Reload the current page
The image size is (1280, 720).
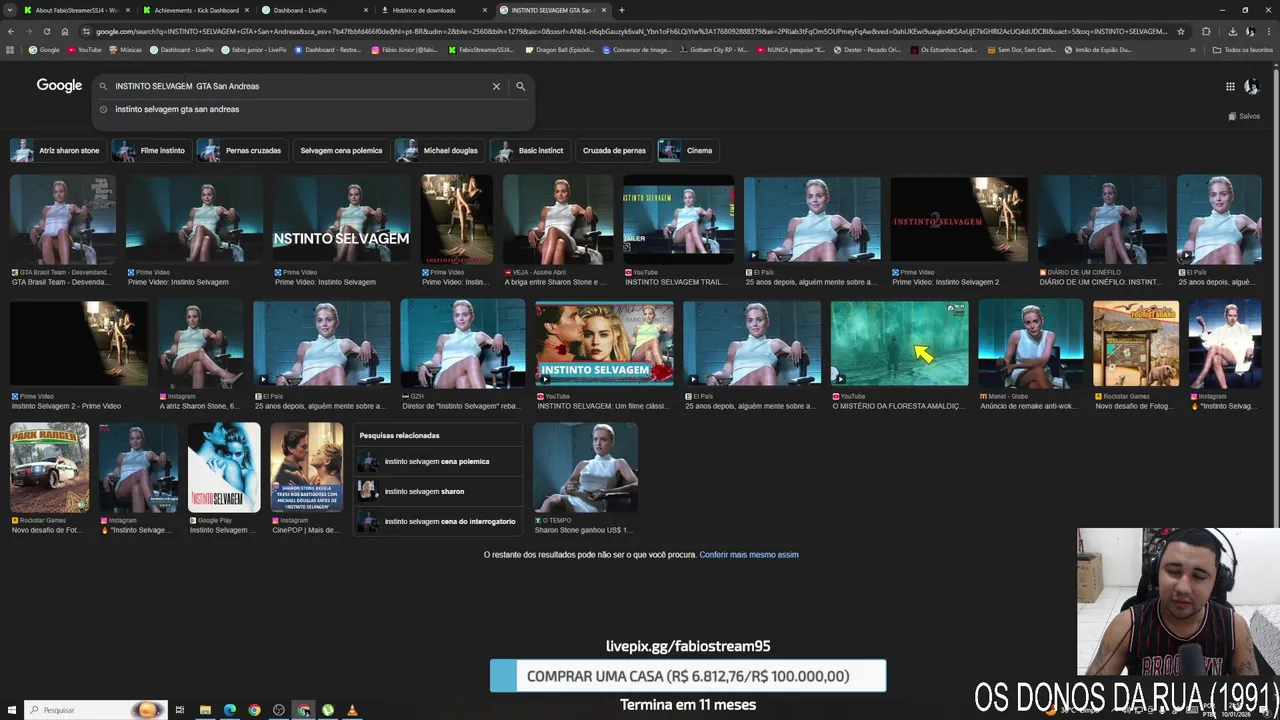46,31
